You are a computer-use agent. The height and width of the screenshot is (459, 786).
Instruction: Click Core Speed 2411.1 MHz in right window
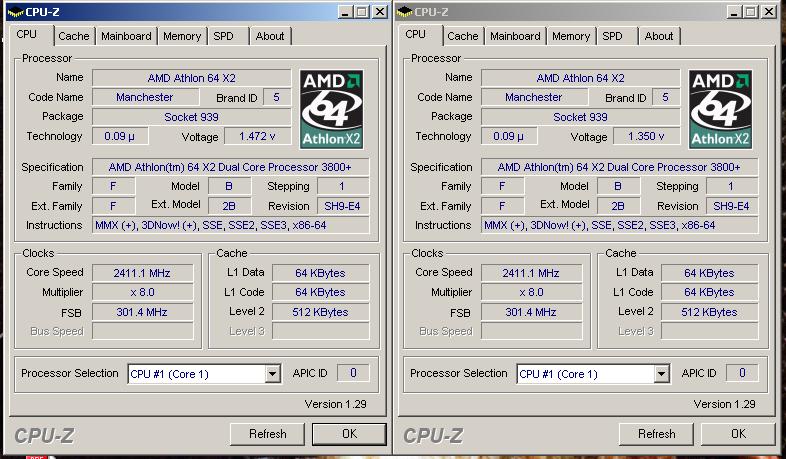532,273
